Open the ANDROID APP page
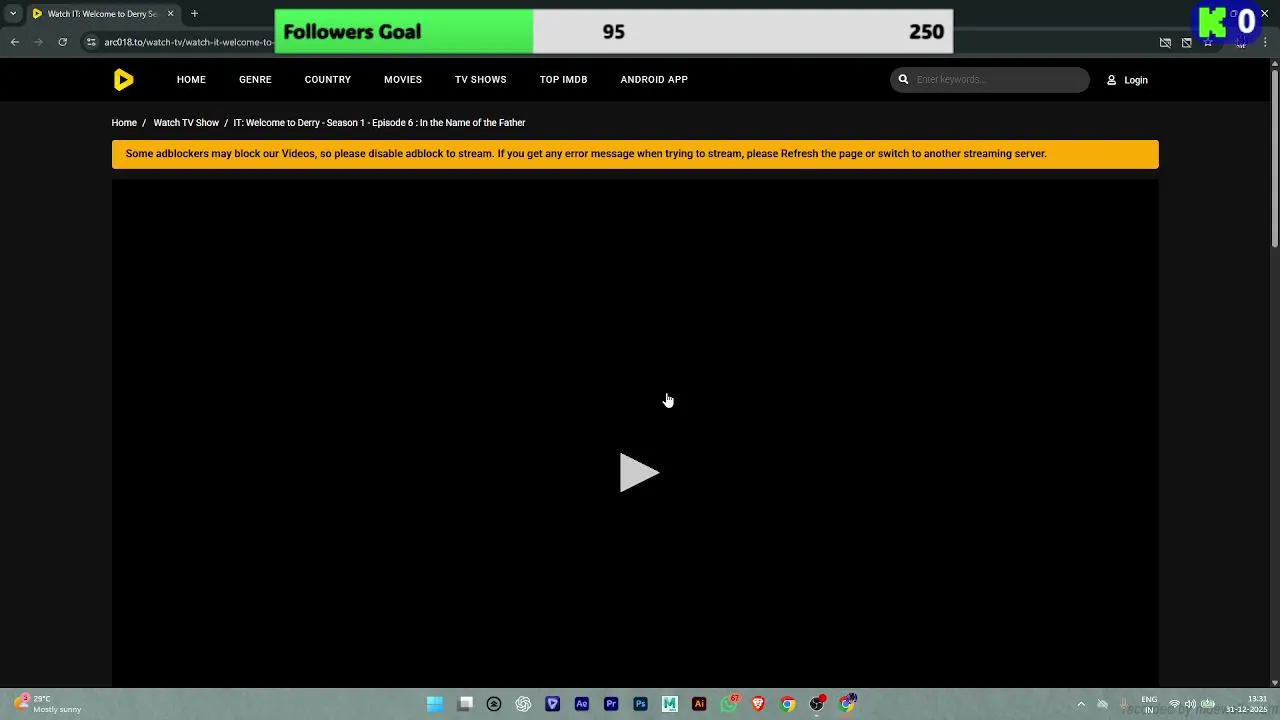This screenshot has width=1280, height=720. 654,80
